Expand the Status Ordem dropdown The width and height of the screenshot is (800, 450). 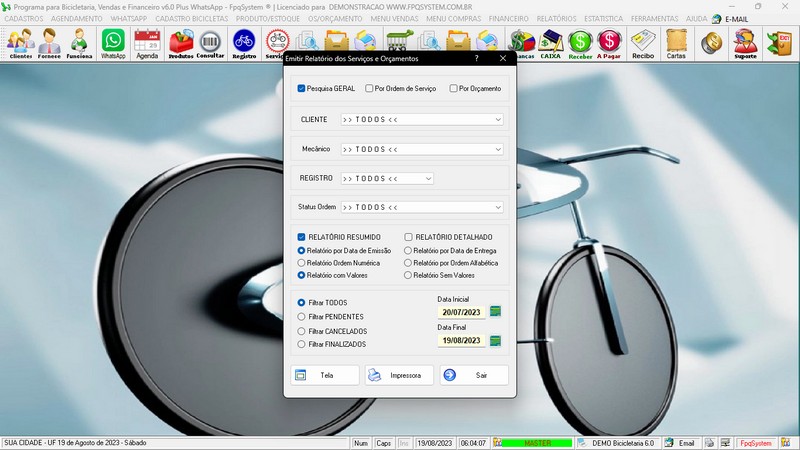[x=497, y=207]
